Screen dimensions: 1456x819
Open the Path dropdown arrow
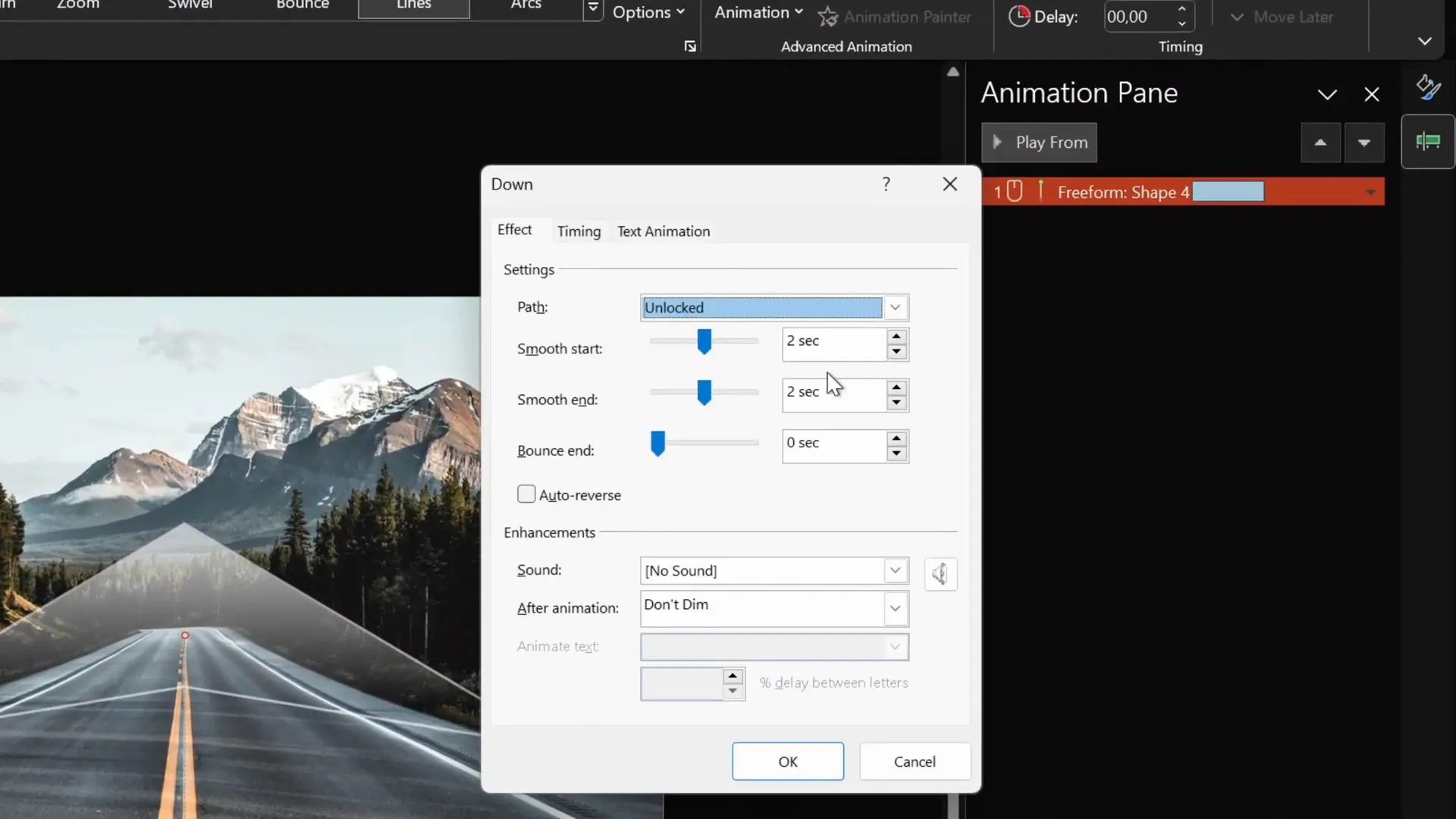895,307
